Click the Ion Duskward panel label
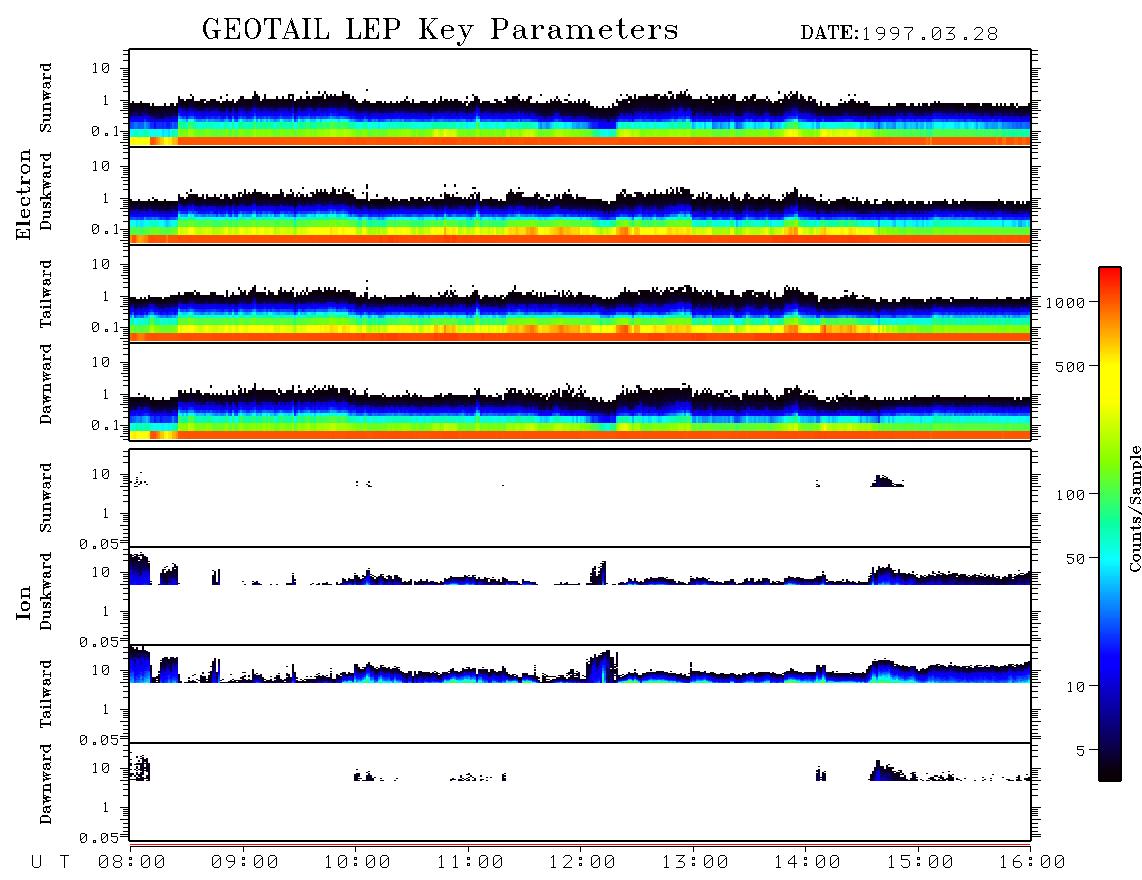 [x=45, y=591]
